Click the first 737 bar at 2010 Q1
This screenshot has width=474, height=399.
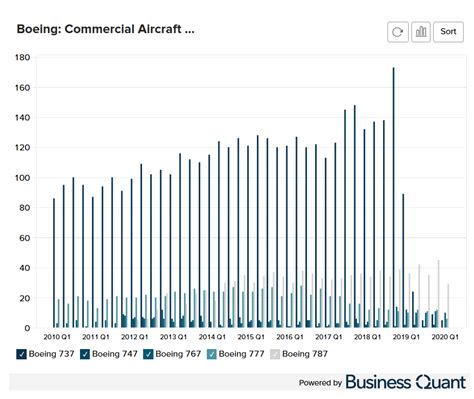[x=54, y=263]
